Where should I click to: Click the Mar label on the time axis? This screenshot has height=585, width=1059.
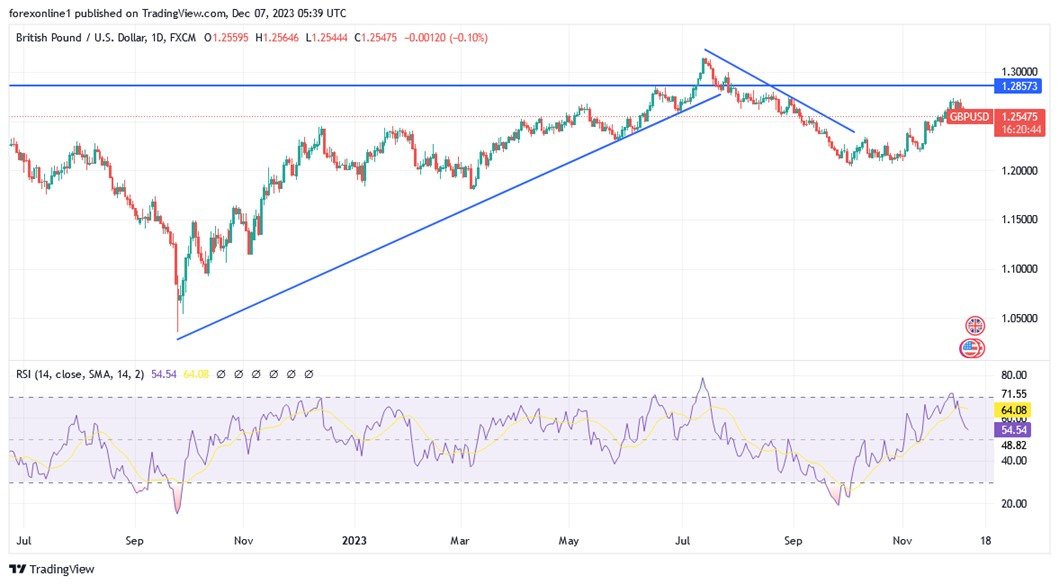460,540
